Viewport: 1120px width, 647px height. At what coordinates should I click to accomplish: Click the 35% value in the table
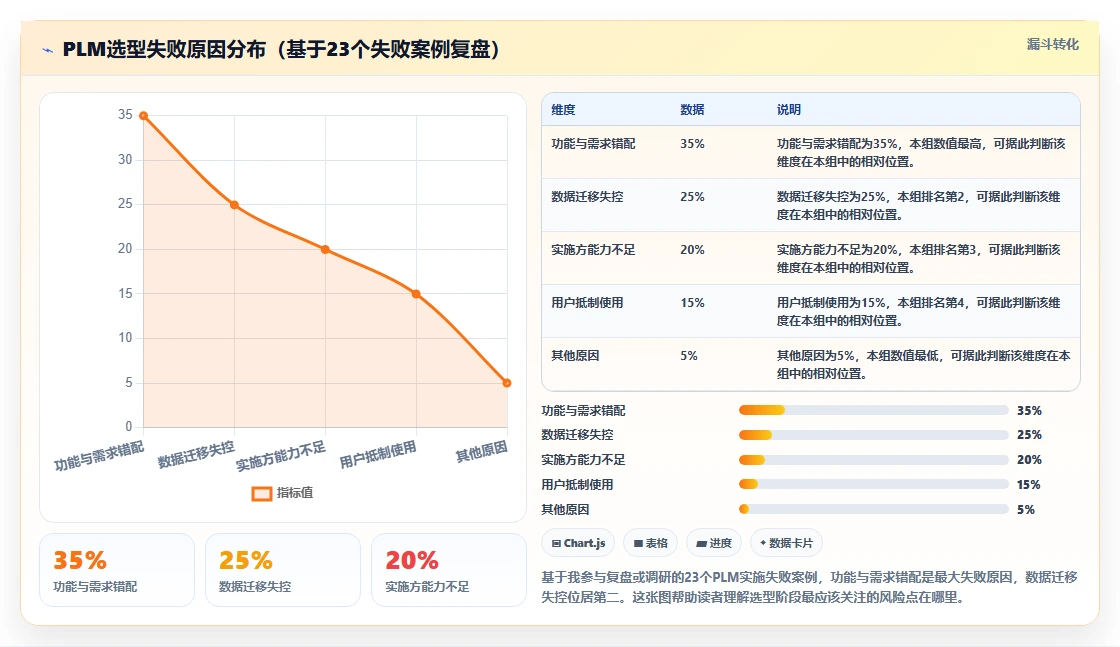(692, 144)
